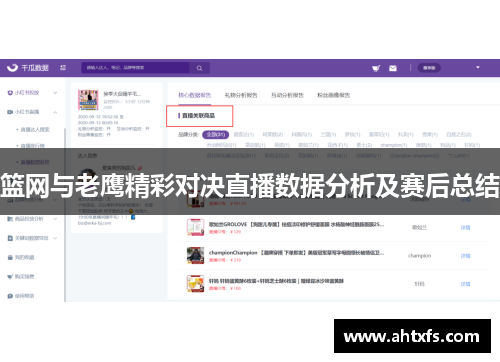Click the champion brand cell in table
The height and width of the screenshot is (362, 500).
click(419, 256)
